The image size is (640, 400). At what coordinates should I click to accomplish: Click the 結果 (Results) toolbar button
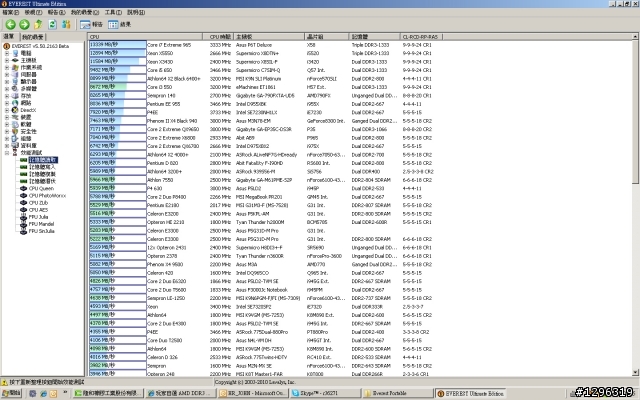[119, 25]
